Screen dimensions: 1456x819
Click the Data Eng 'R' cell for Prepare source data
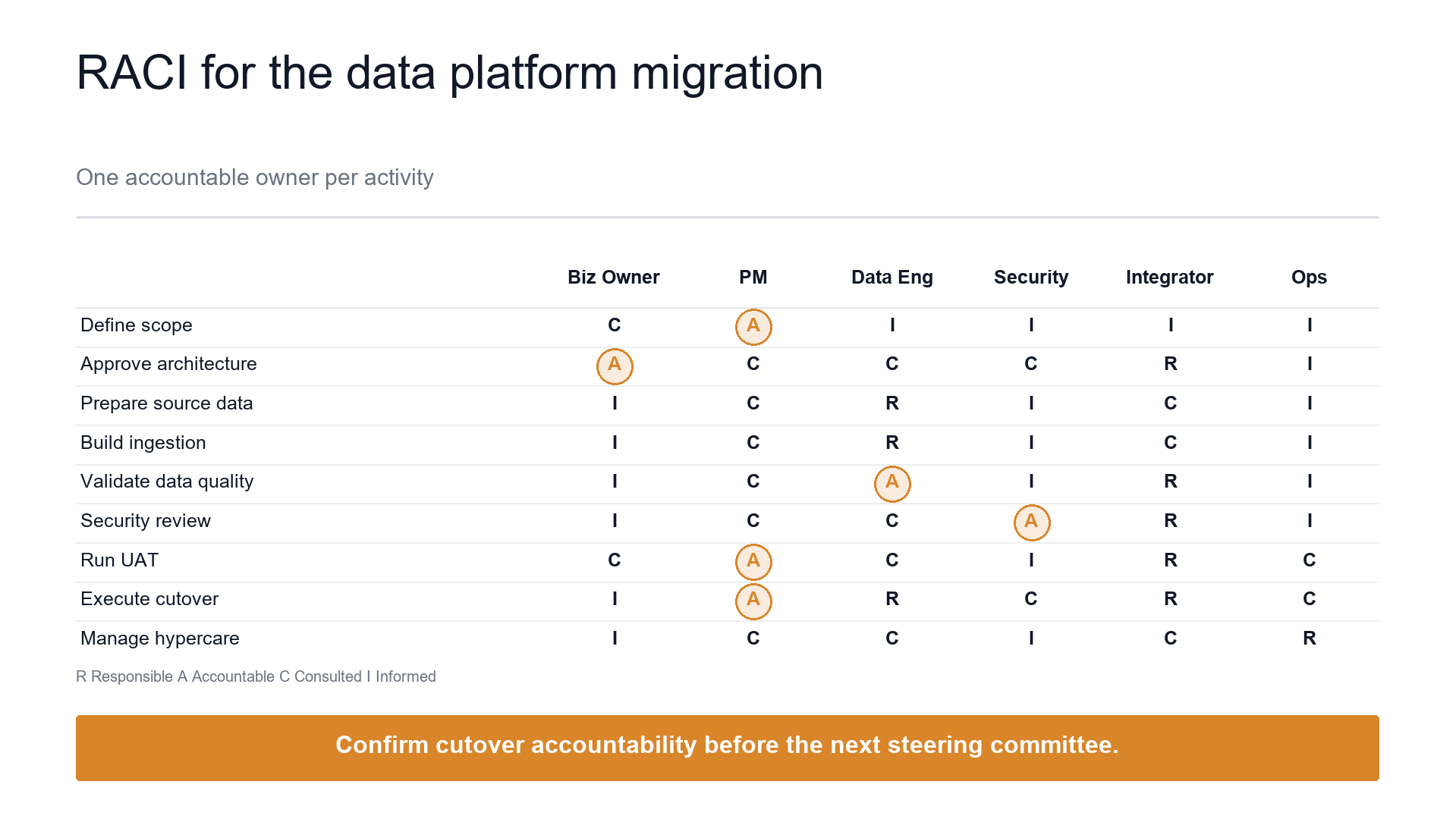pyautogui.click(x=892, y=403)
